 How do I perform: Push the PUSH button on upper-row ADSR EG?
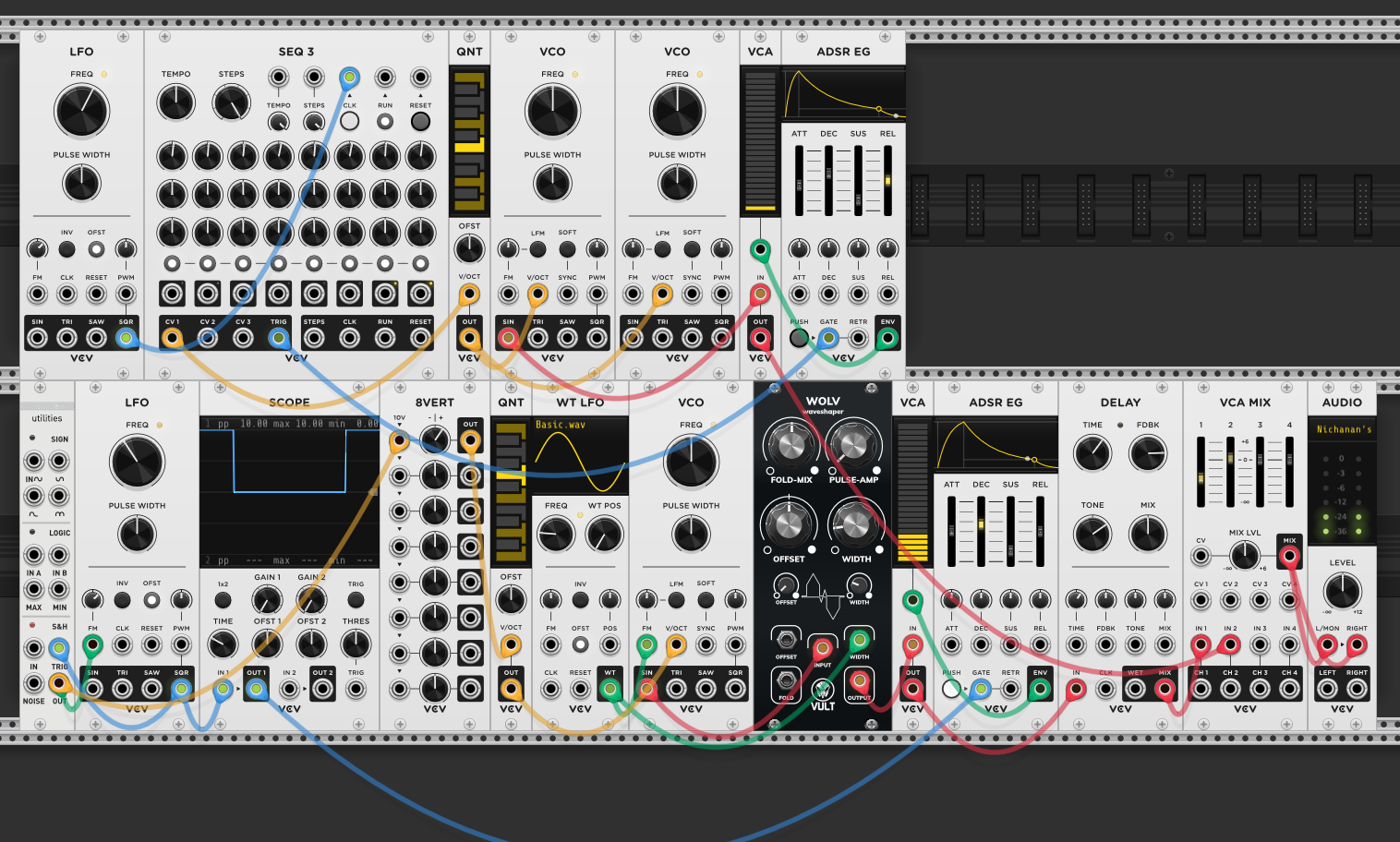point(799,338)
